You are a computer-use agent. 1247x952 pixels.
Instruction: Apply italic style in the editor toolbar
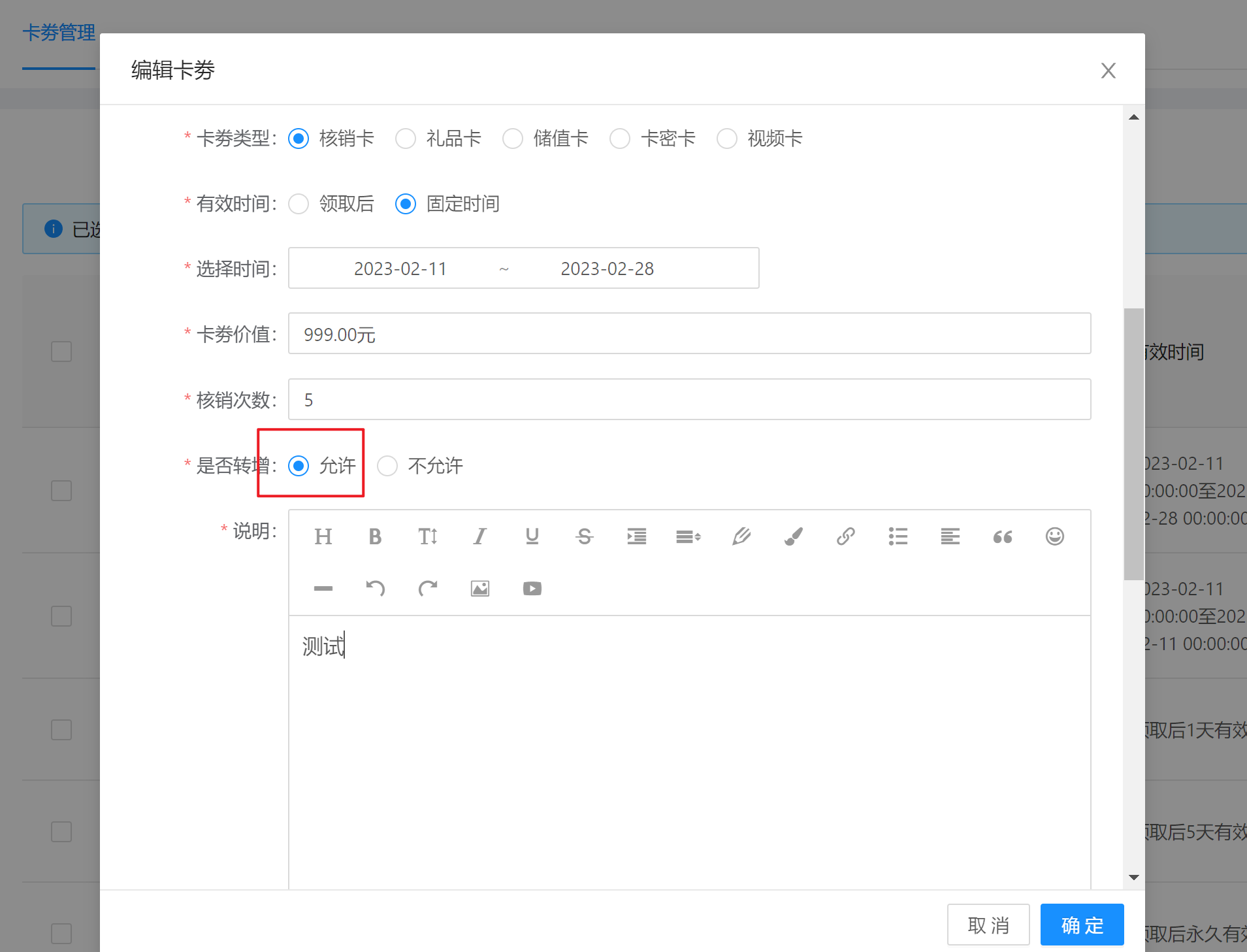[x=480, y=536]
